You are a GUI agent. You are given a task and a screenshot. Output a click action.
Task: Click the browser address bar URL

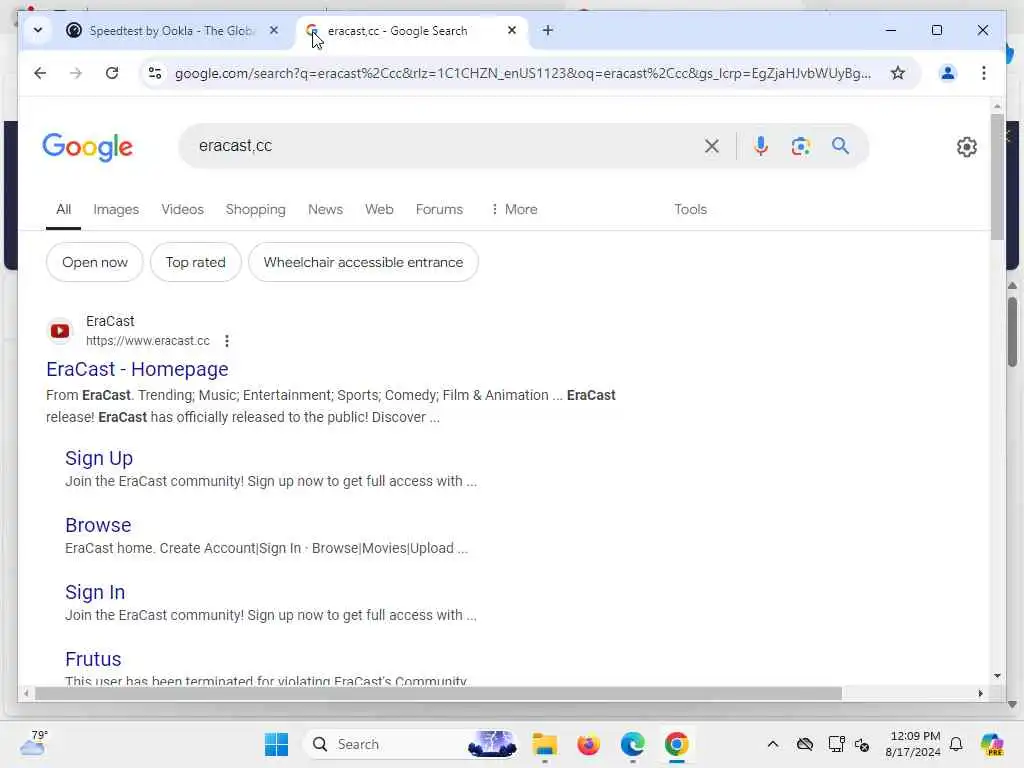pos(522,73)
